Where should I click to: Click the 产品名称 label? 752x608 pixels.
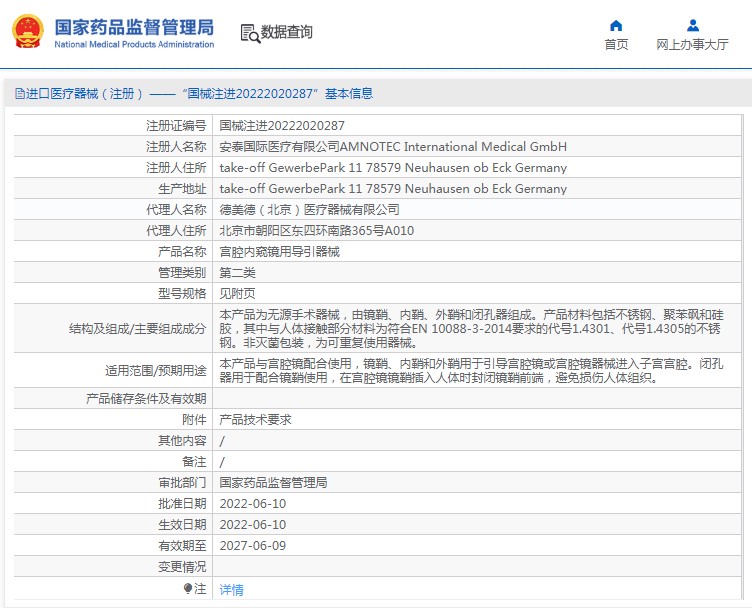pyautogui.click(x=182, y=252)
